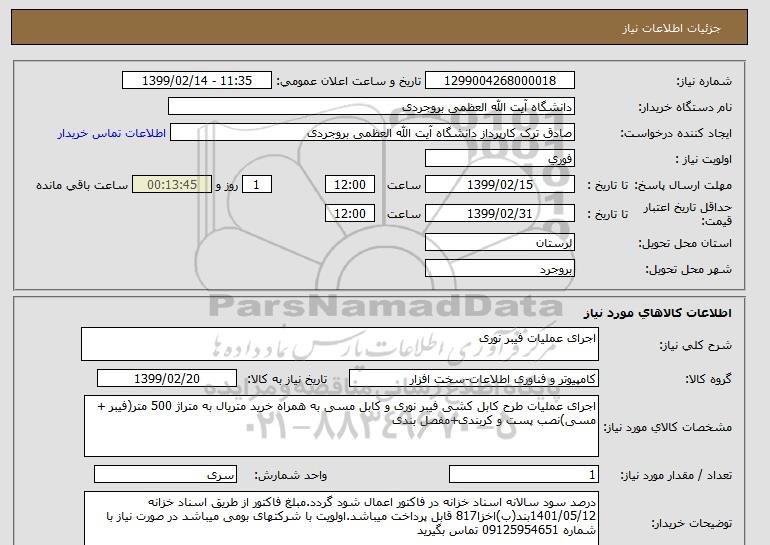770x545 pixels.
Task: Click the price validity time 12:00 field
Action: pyautogui.click(x=350, y=214)
